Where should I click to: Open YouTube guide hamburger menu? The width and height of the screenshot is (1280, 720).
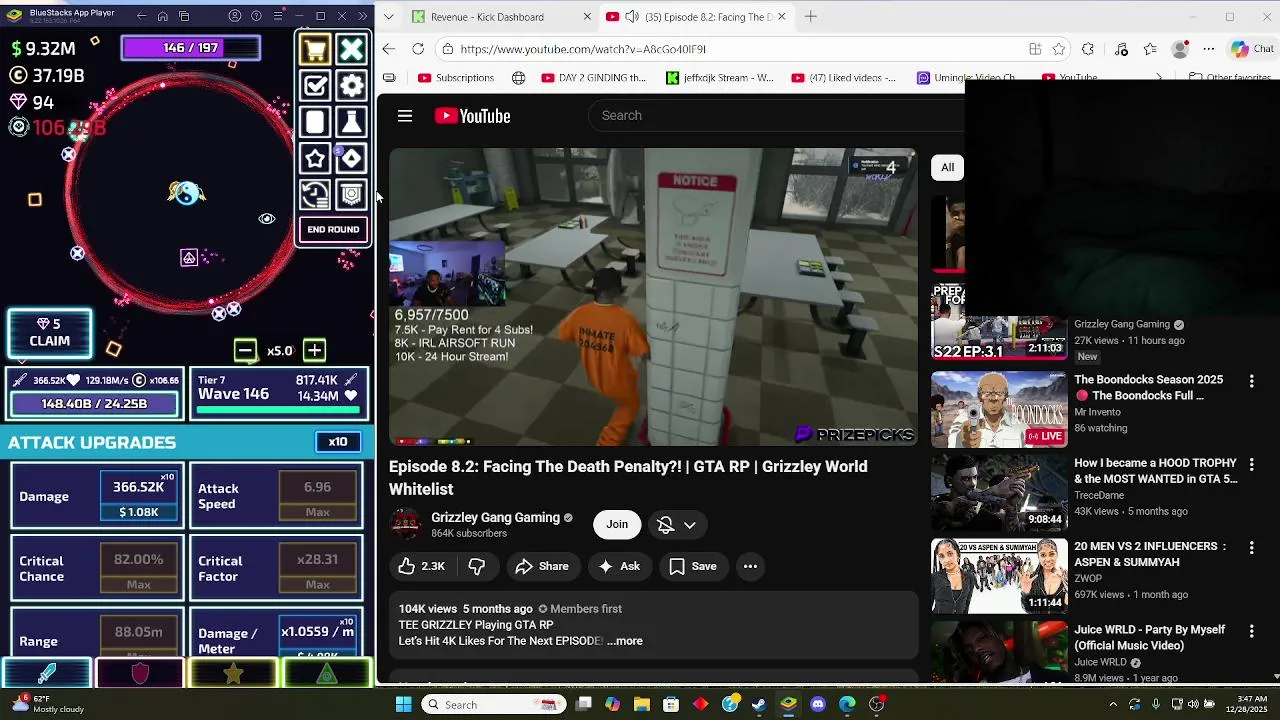click(405, 116)
